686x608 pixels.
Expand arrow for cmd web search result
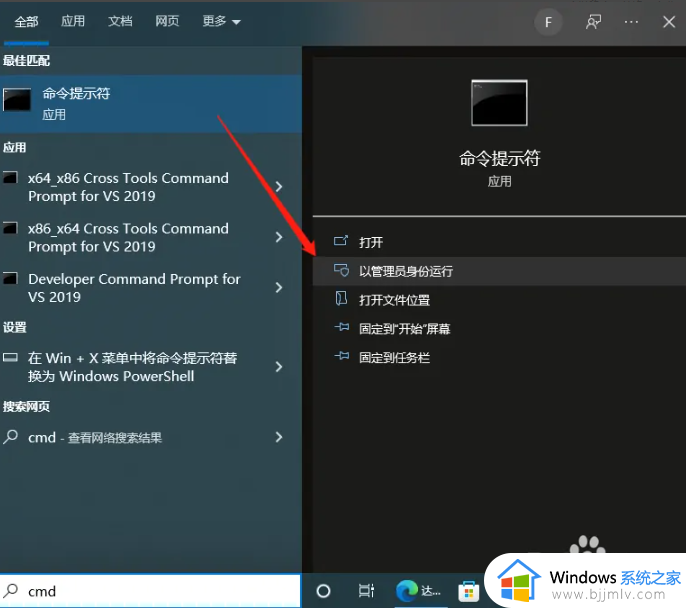279,437
